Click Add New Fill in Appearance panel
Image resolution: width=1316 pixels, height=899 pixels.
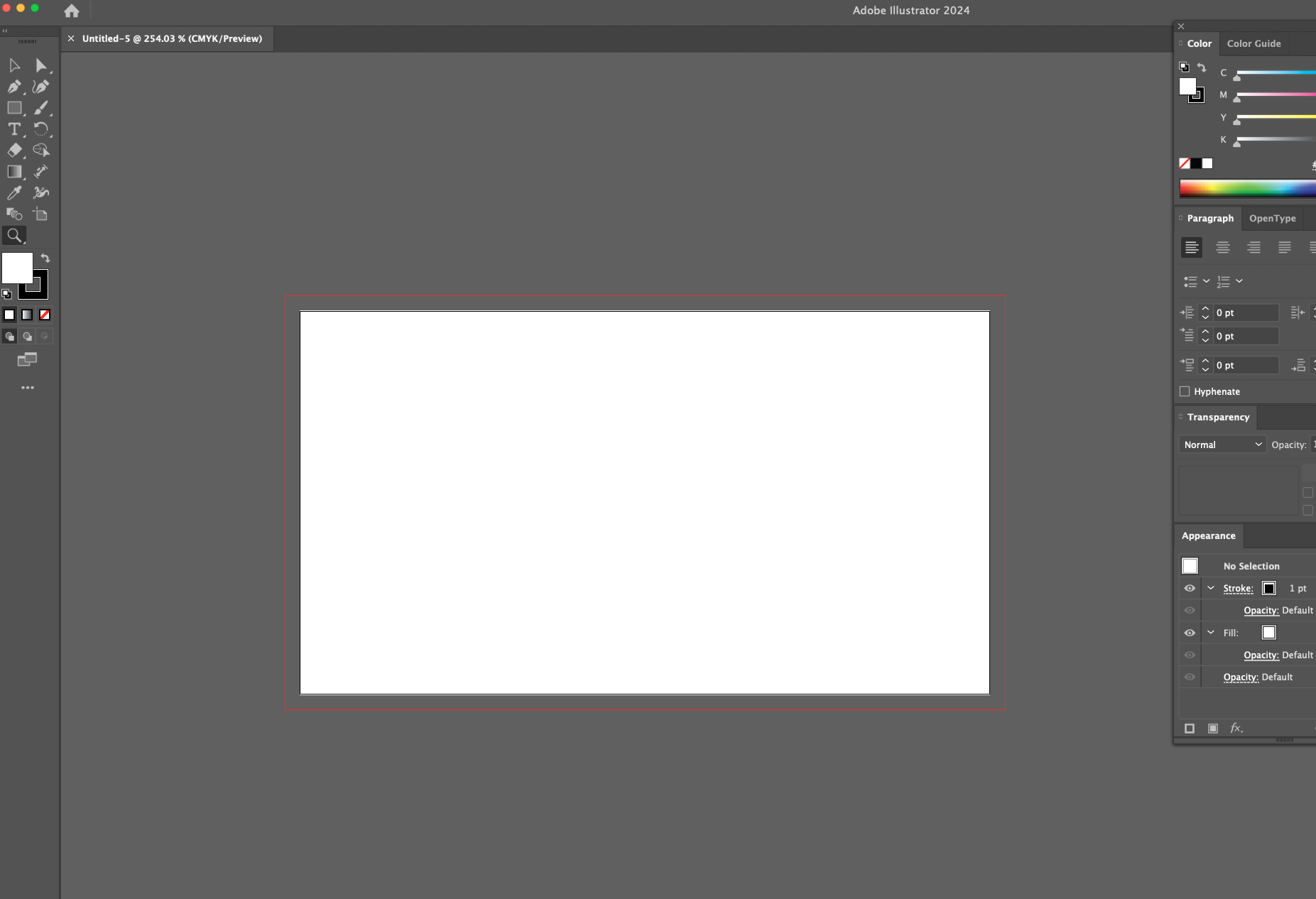[x=1213, y=729]
